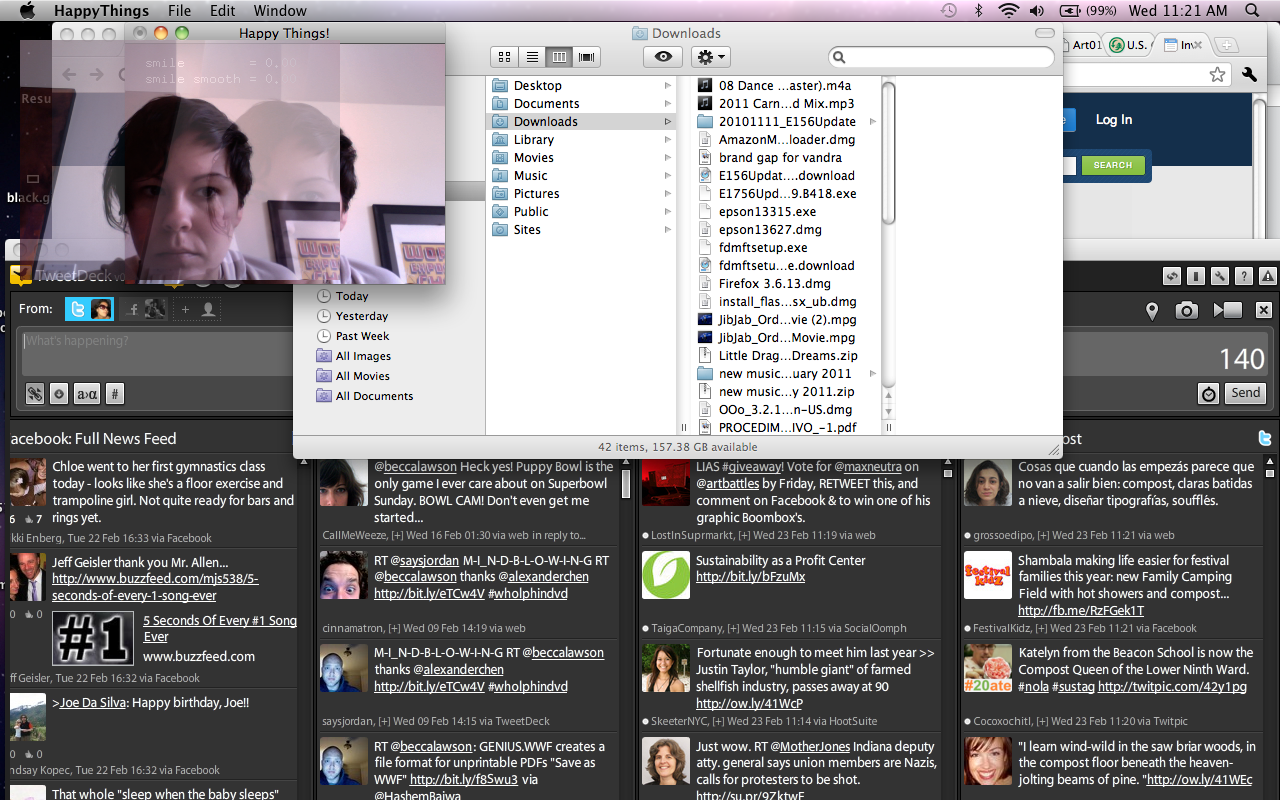
Task: Click the TweetDeck camera upload icon
Action: point(1186,311)
